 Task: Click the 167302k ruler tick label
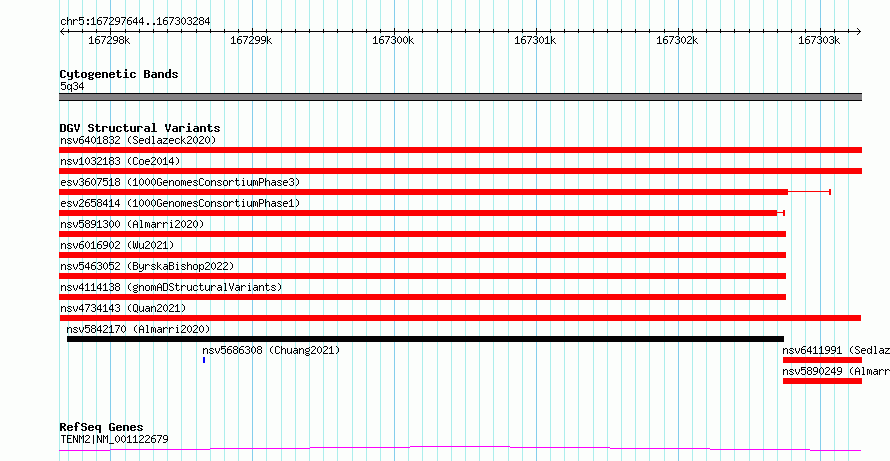tap(677, 40)
